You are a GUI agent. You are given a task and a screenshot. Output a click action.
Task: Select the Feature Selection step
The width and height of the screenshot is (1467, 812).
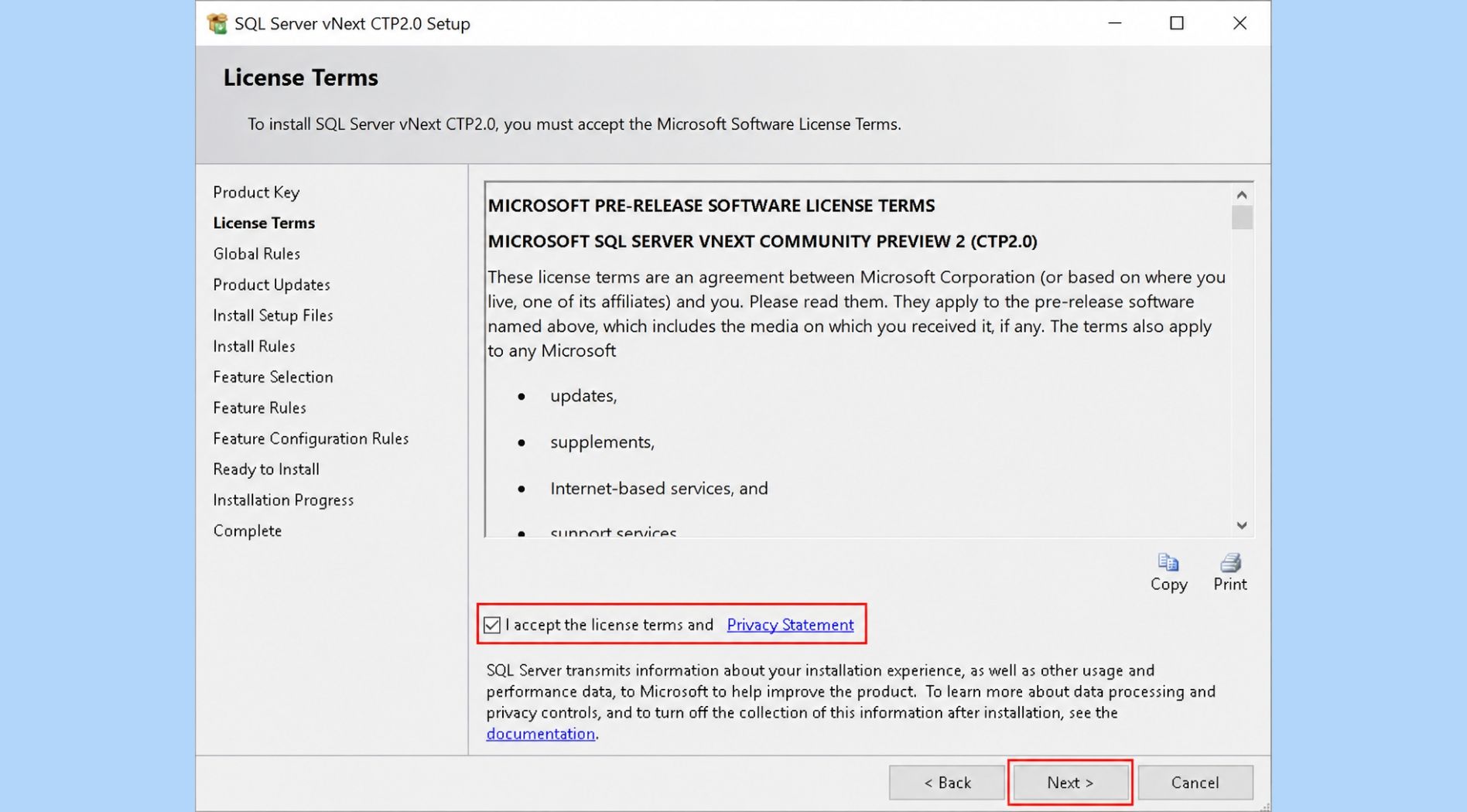tap(273, 377)
